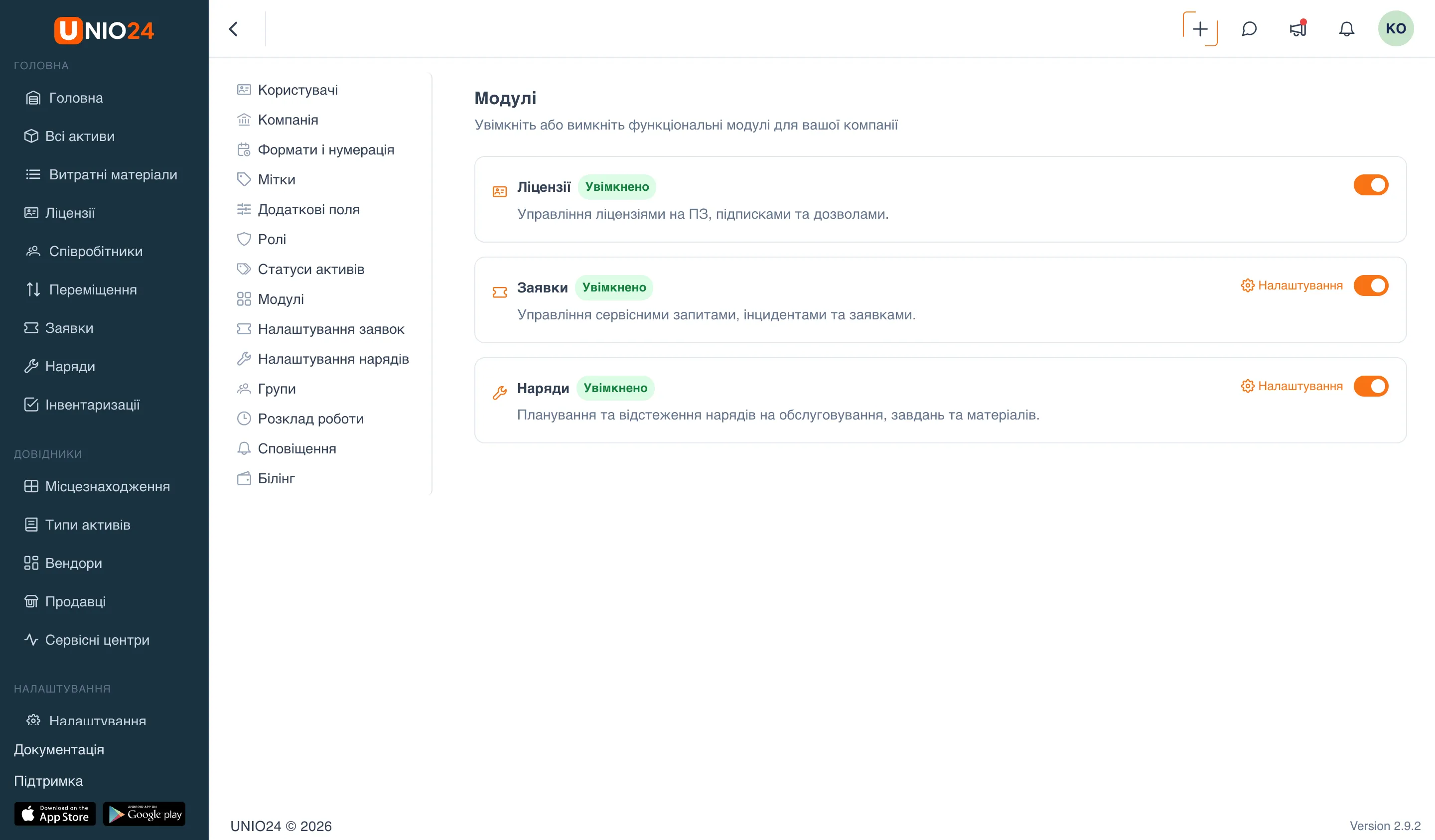Click the Інвентаризації checkbox icon in sidebar
This screenshot has width=1435, height=840.
pyautogui.click(x=31, y=405)
